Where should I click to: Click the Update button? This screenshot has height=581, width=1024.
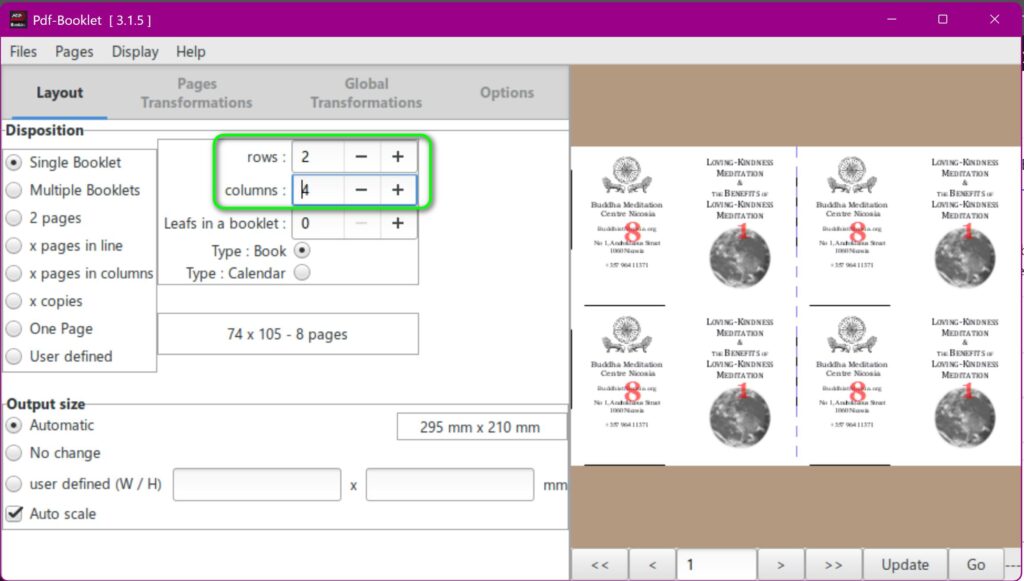[905, 565]
